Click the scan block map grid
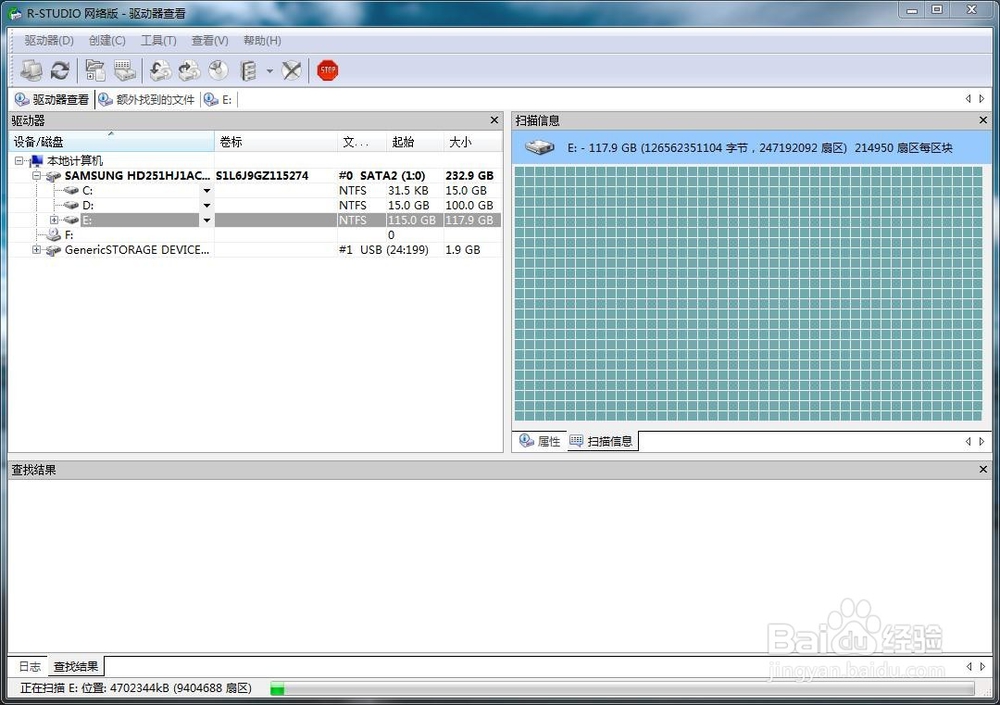This screenshot has height=705, width=1000. (748, 293)
